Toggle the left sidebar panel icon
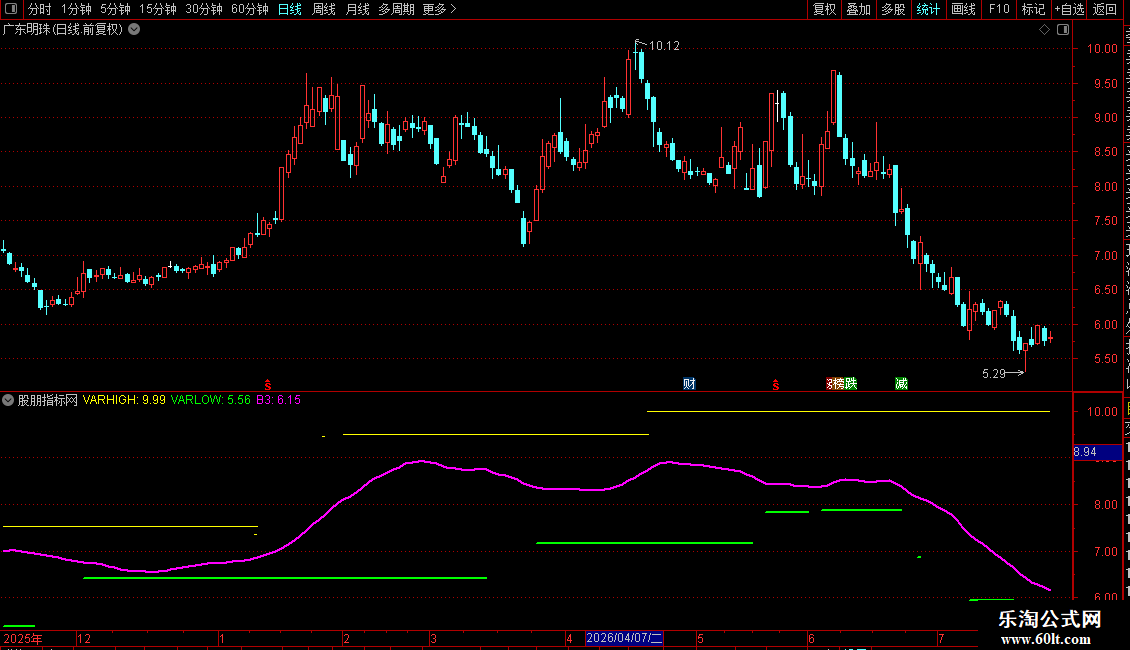This screenshot has height=650, width=1130. coord(11,9)
